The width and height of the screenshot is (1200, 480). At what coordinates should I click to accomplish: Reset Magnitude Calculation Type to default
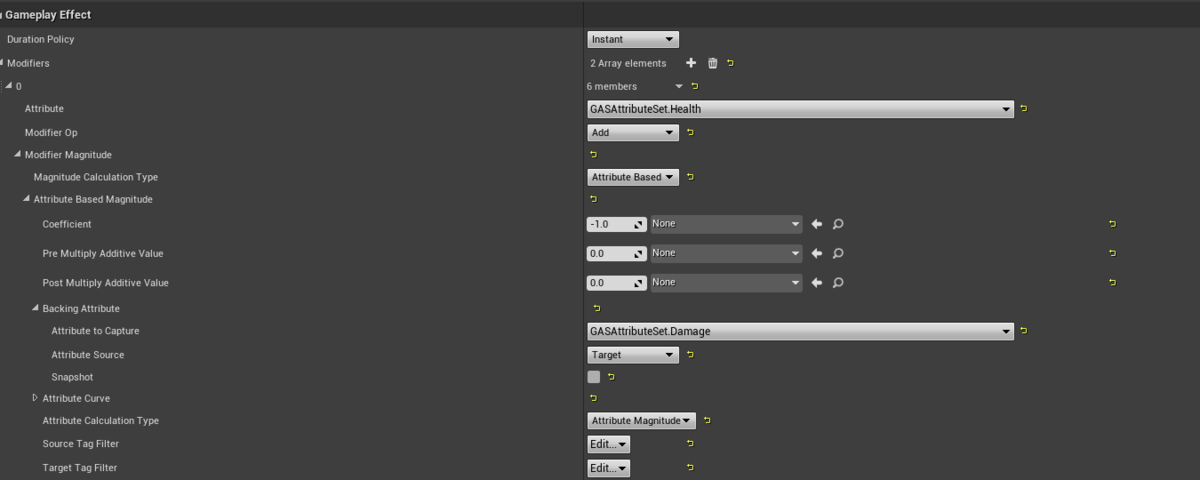coord(690,177)
